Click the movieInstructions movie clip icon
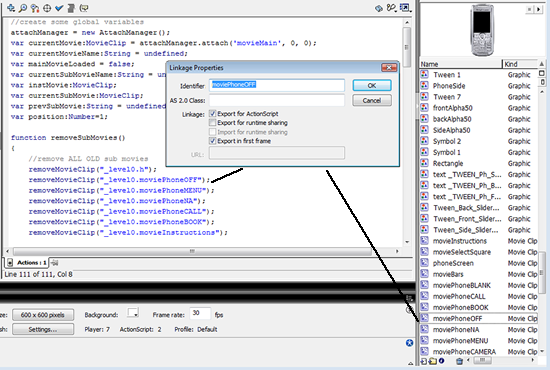This screenshot has width=550, height=370. click(424, 241)
